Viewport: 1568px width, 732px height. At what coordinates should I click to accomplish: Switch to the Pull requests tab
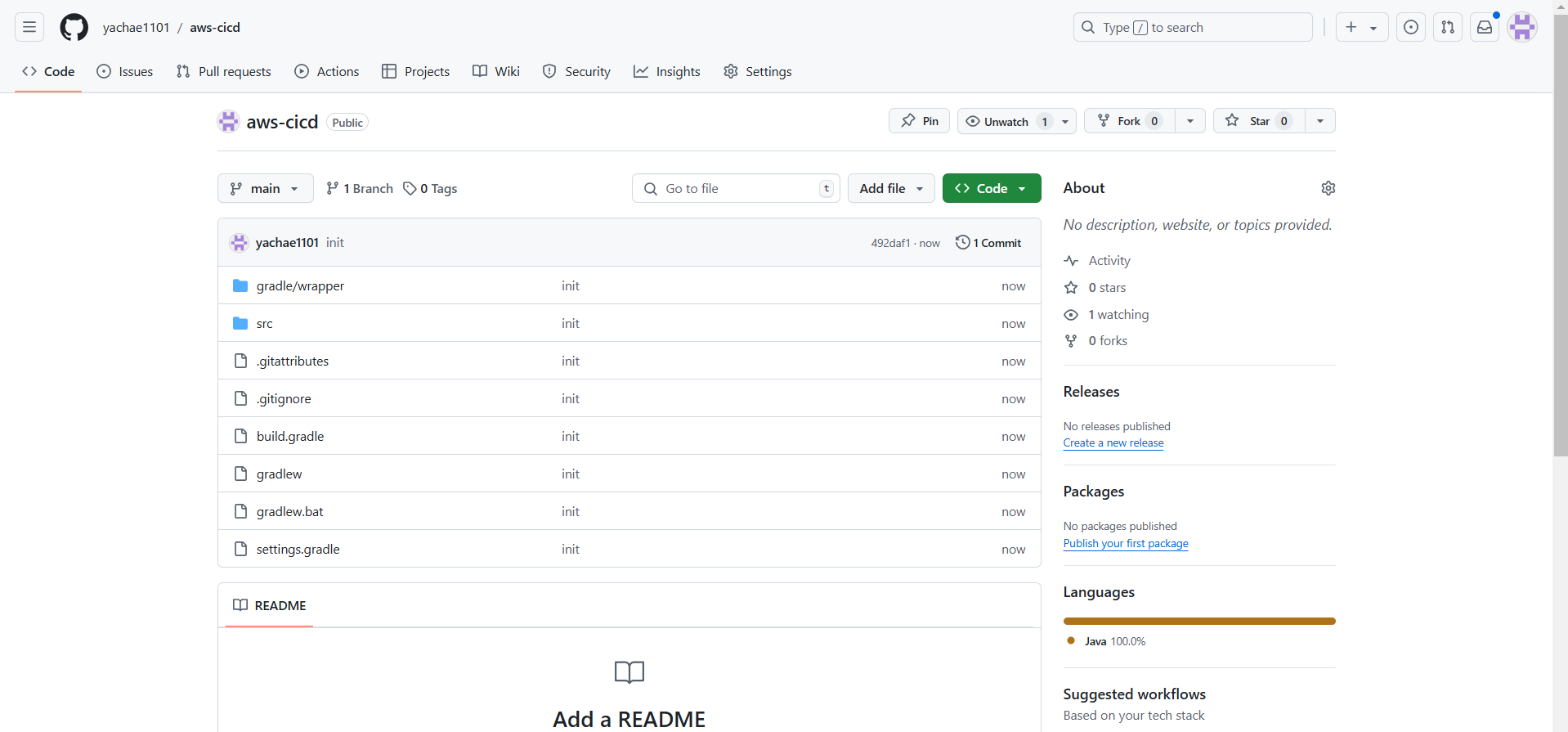click(x=224, y=71)
